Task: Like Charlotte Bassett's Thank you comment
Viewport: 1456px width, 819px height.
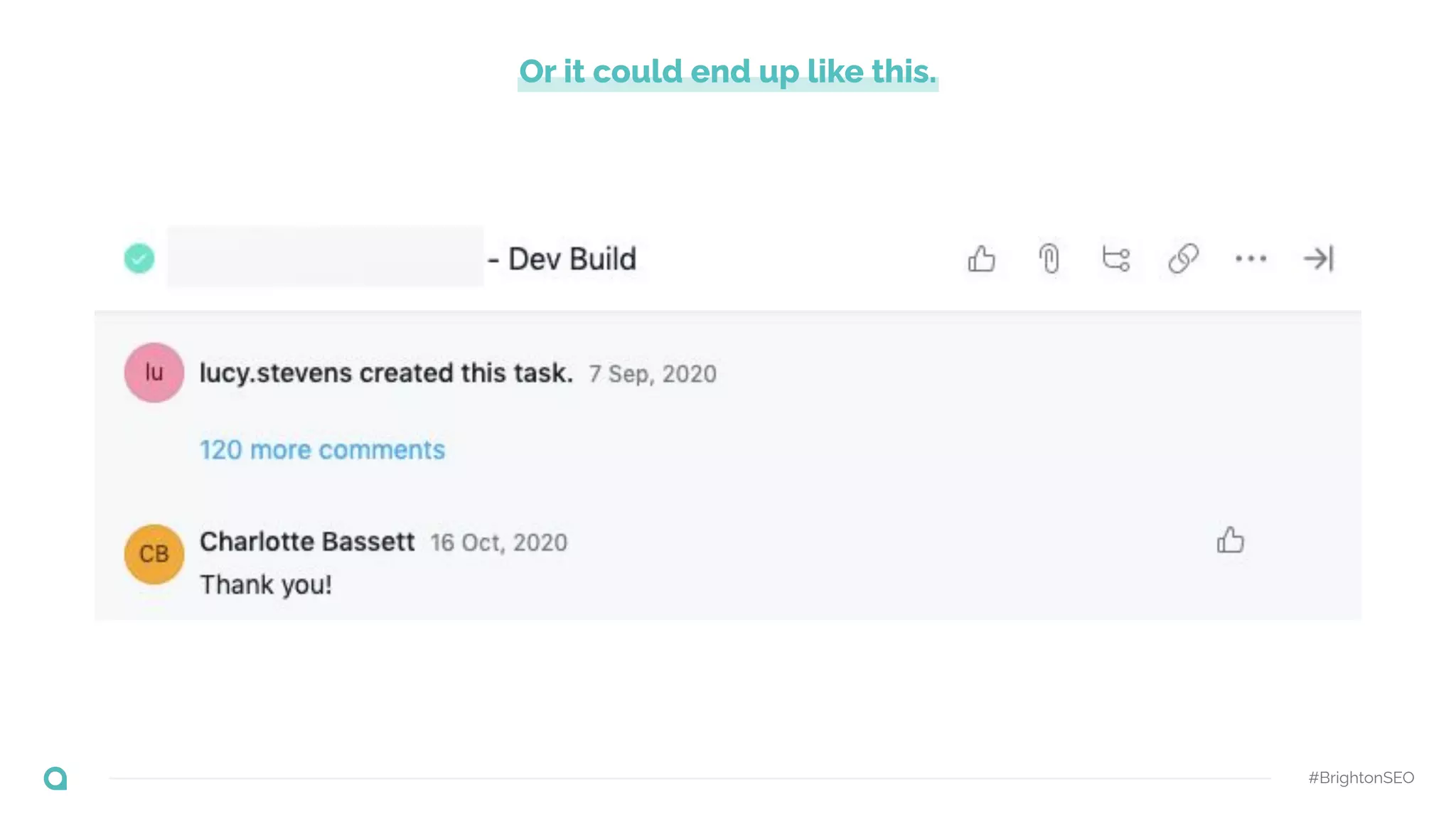Action: coord(1230,540)
